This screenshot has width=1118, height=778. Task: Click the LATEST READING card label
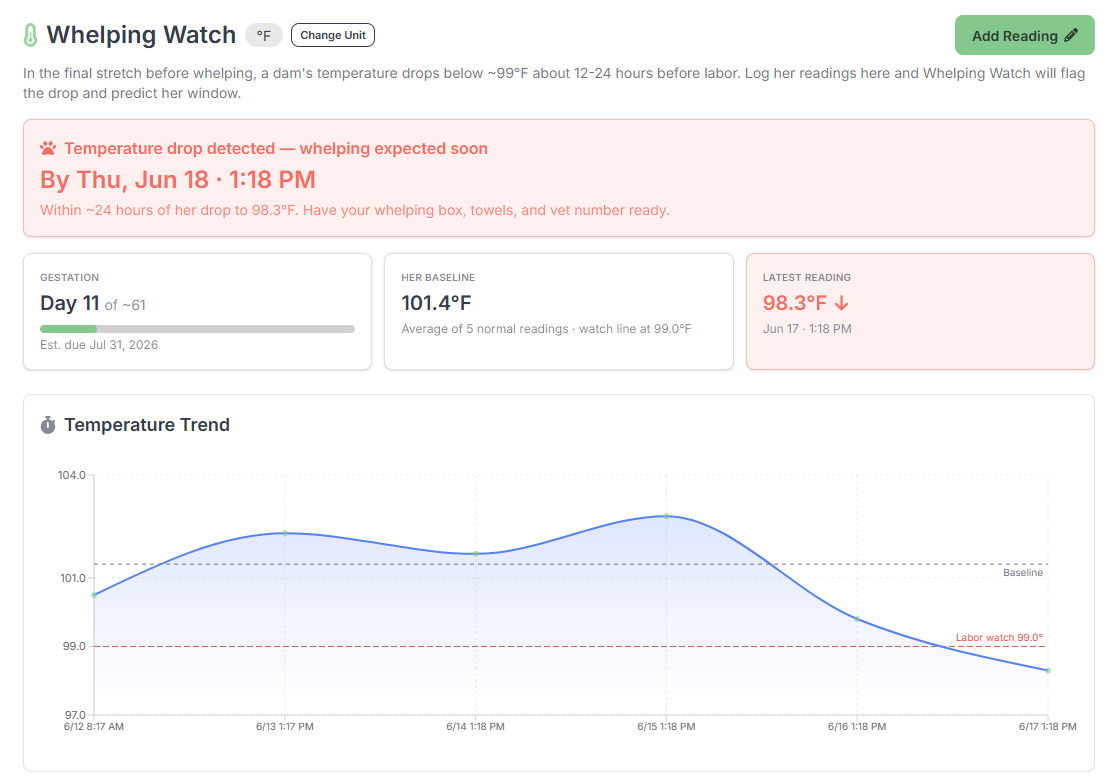coord(806,277)
